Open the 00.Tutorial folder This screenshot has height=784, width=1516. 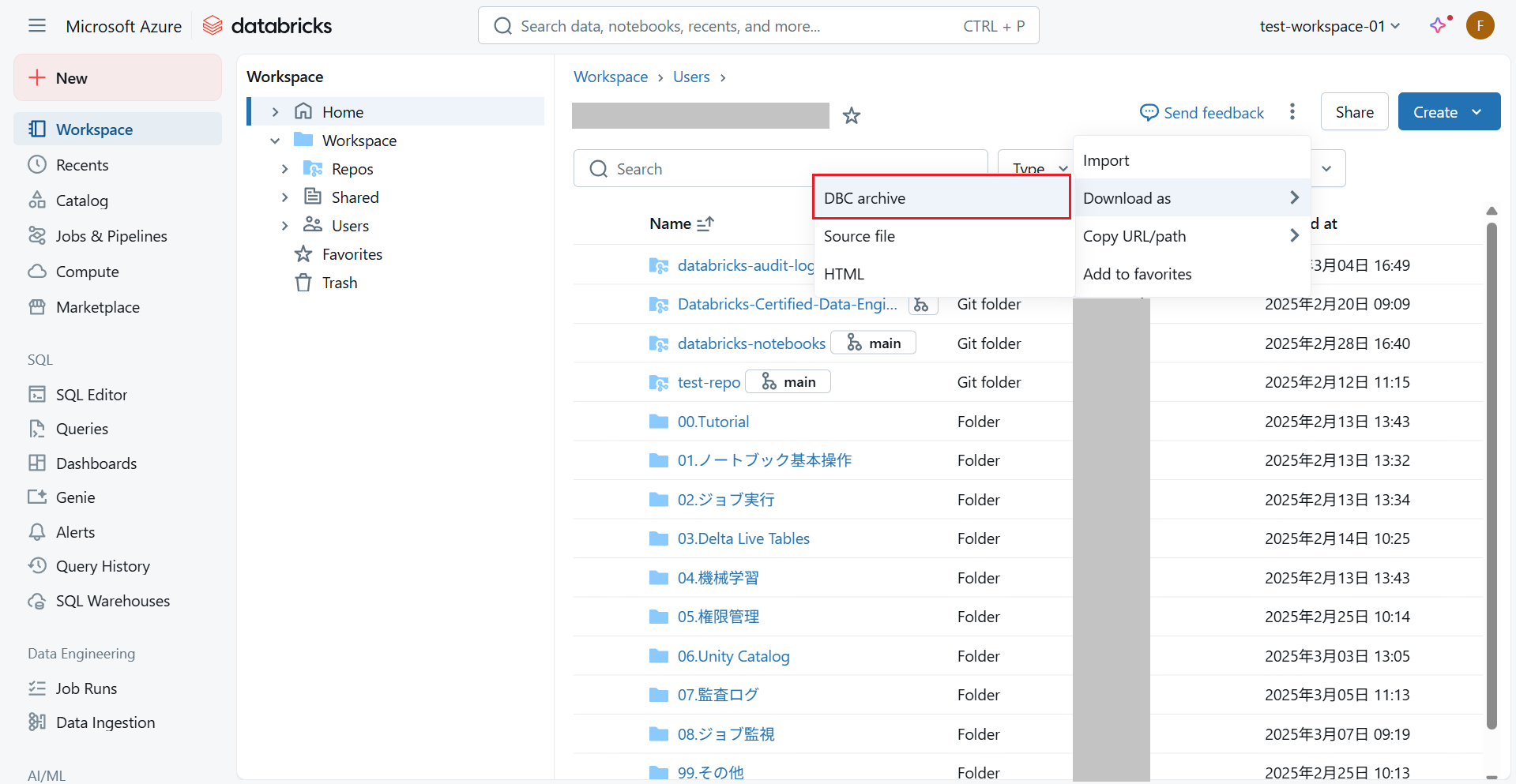point(713,422)
